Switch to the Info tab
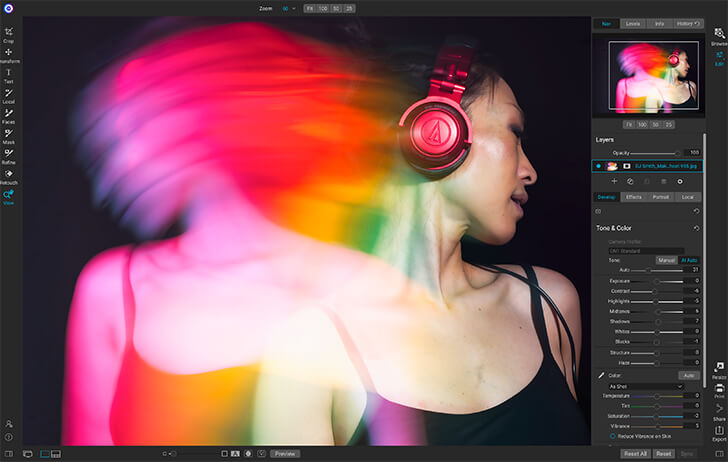 coord(659,24)
